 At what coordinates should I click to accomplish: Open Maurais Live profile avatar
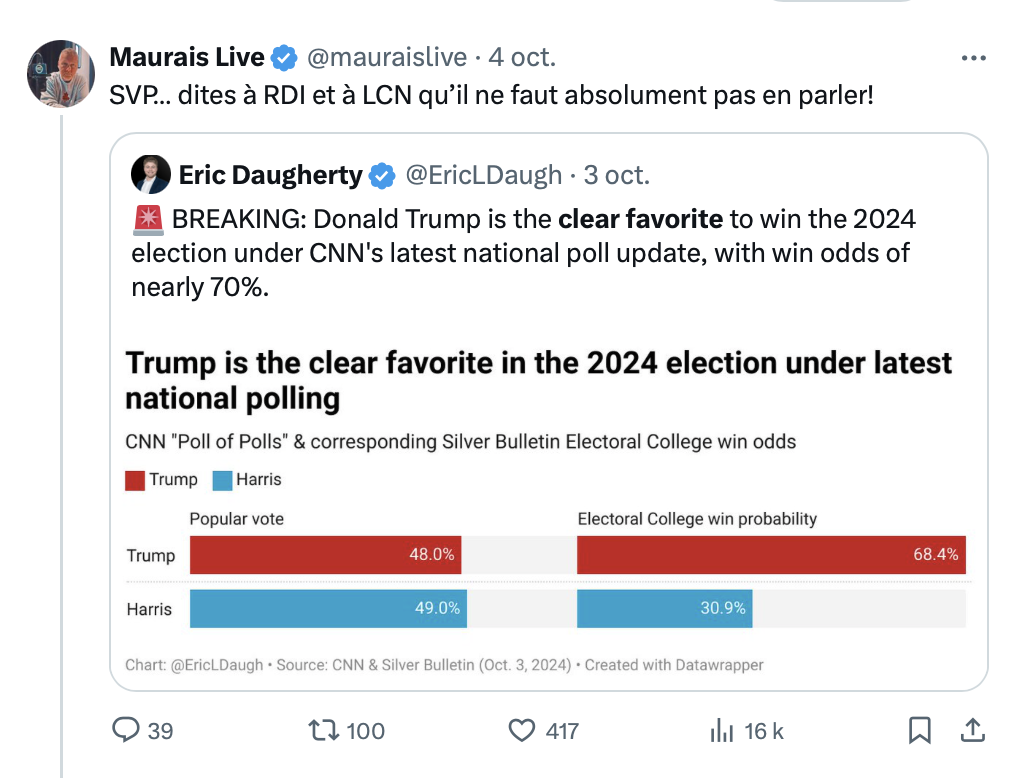[61, 73]
